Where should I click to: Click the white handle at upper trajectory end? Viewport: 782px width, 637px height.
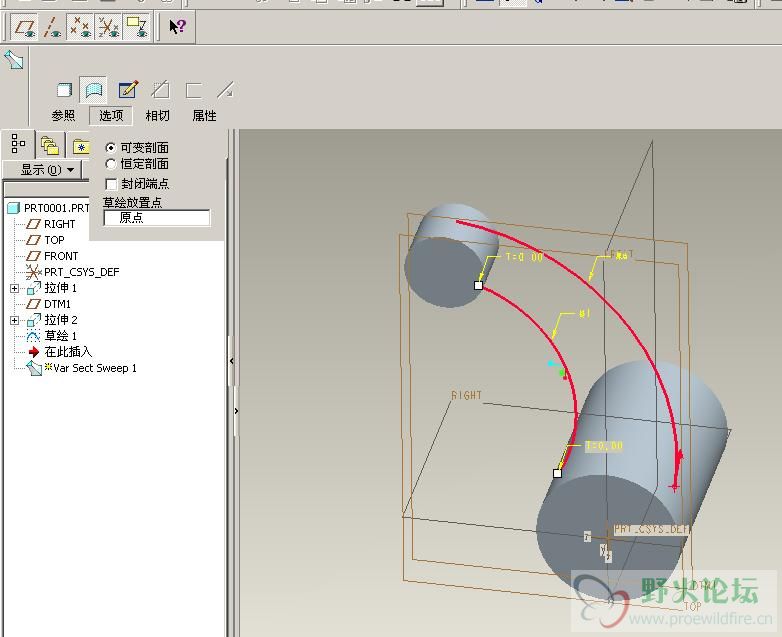coord(478,285)
